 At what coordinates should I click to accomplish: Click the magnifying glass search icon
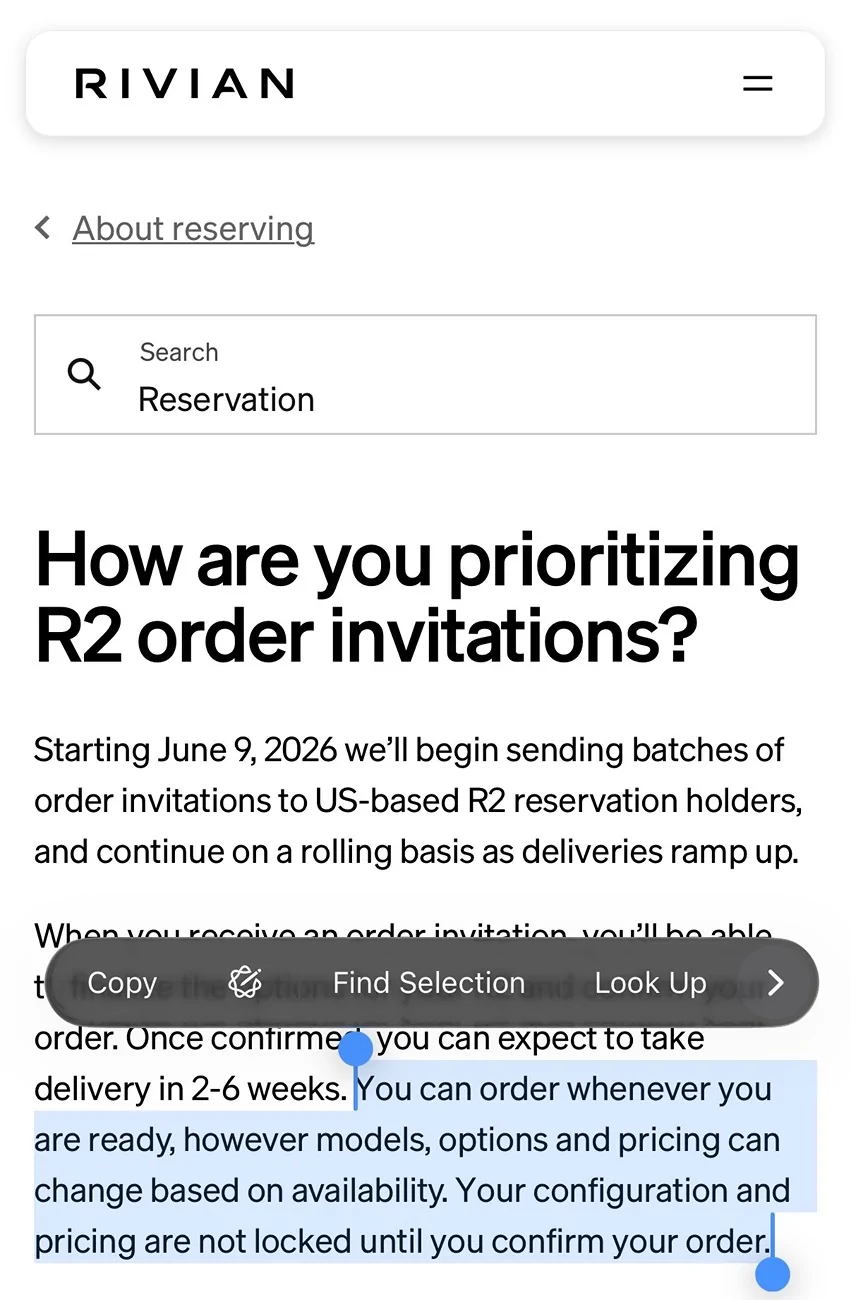point(85,375)
